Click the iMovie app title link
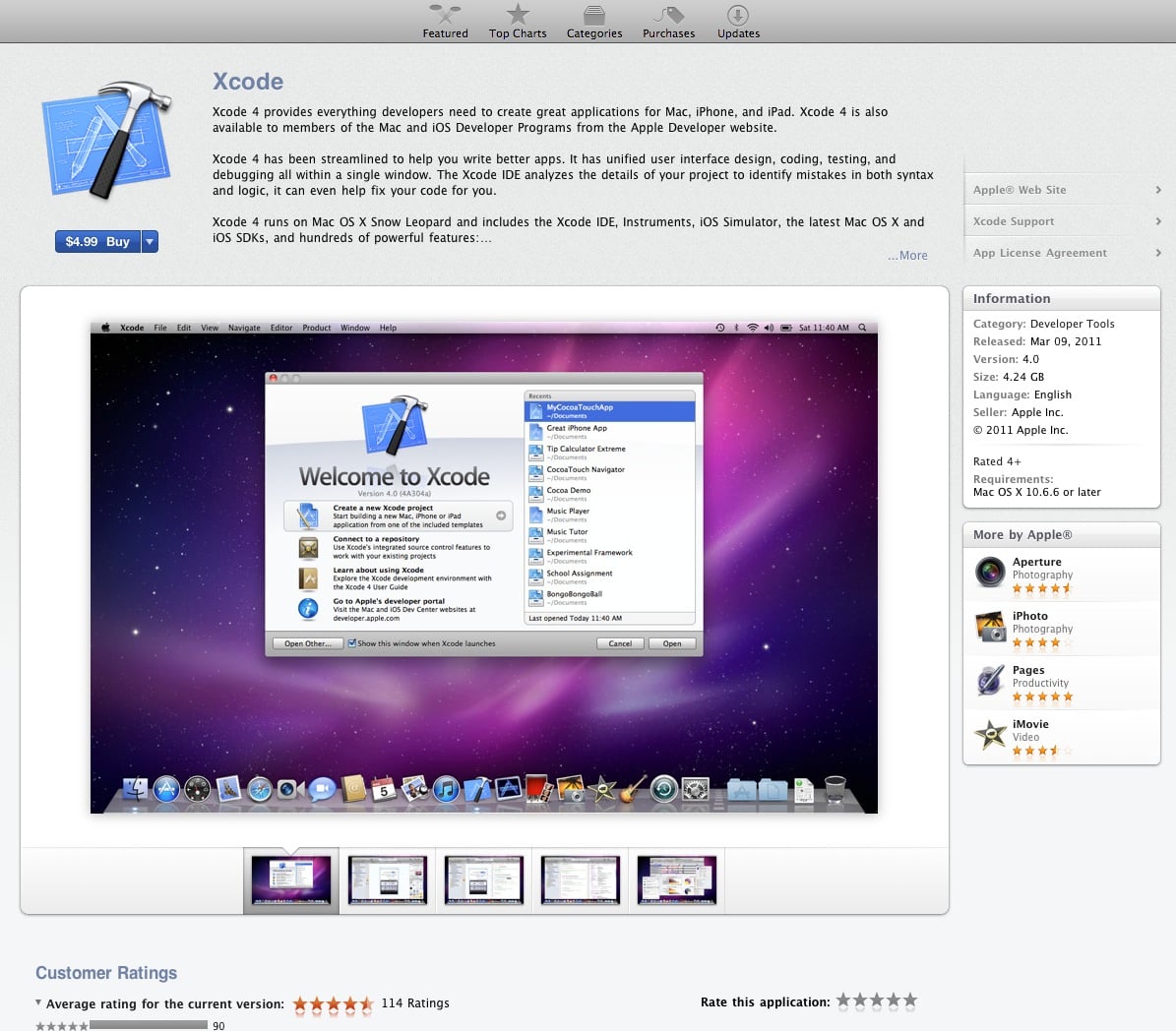 pos(1030,724)
